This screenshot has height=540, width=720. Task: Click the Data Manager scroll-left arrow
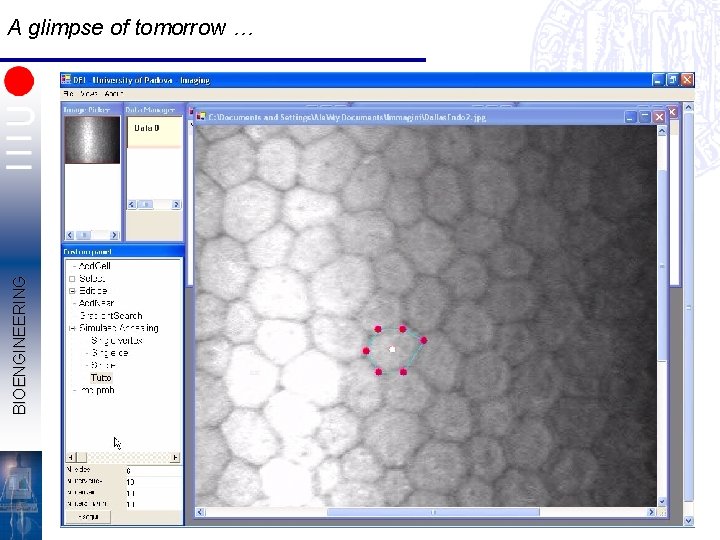pyautogui.click(x=132, y=204)
